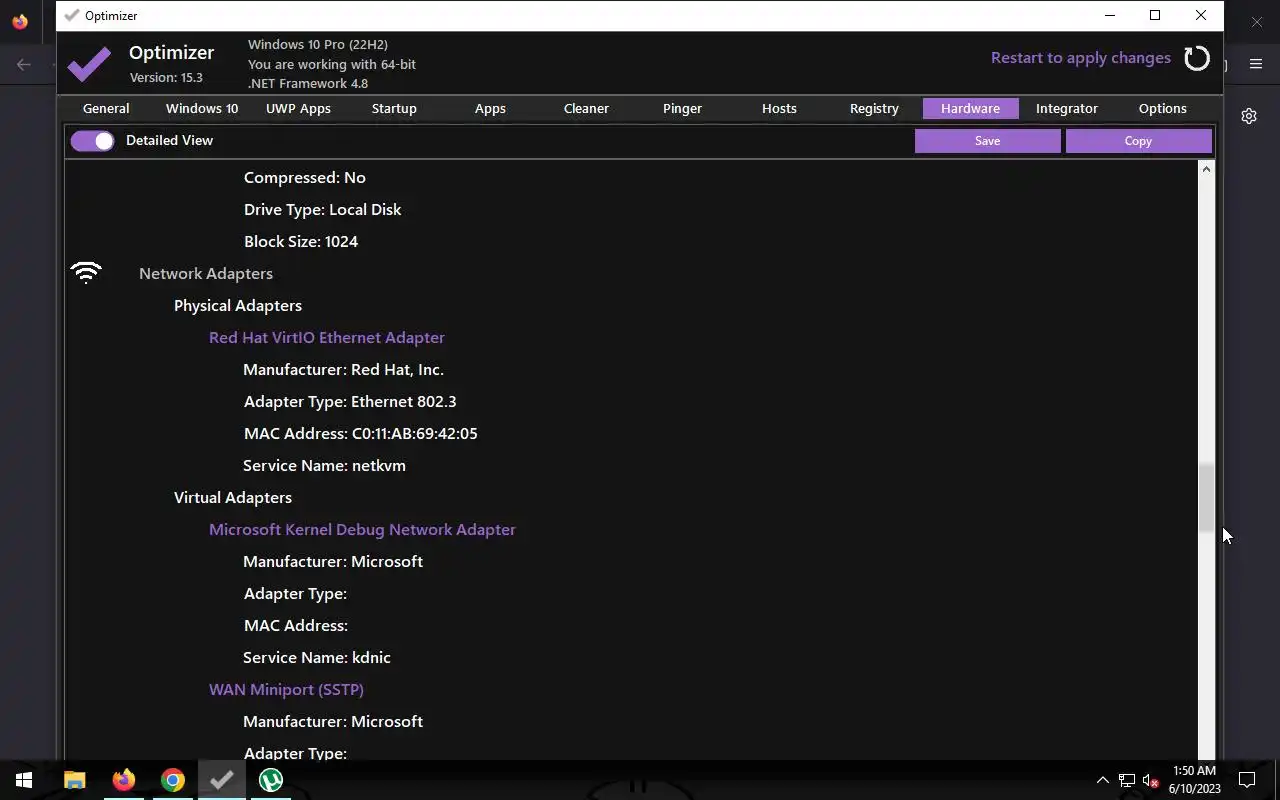Screen dimensions: 1280x800
Task: Click Service Name: kdnic row
Action: click(317, 657)
